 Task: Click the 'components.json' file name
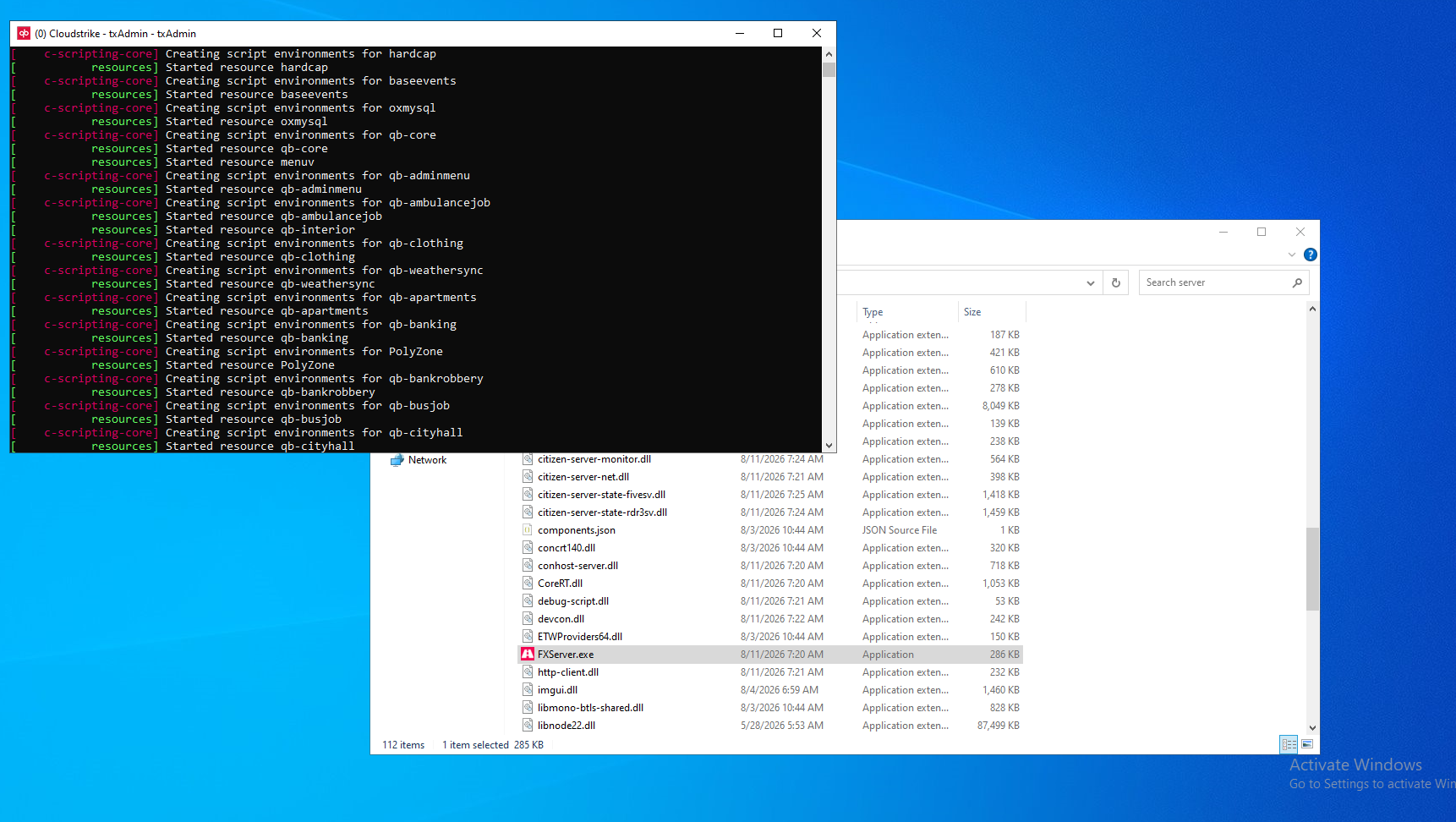click(577, 530)
